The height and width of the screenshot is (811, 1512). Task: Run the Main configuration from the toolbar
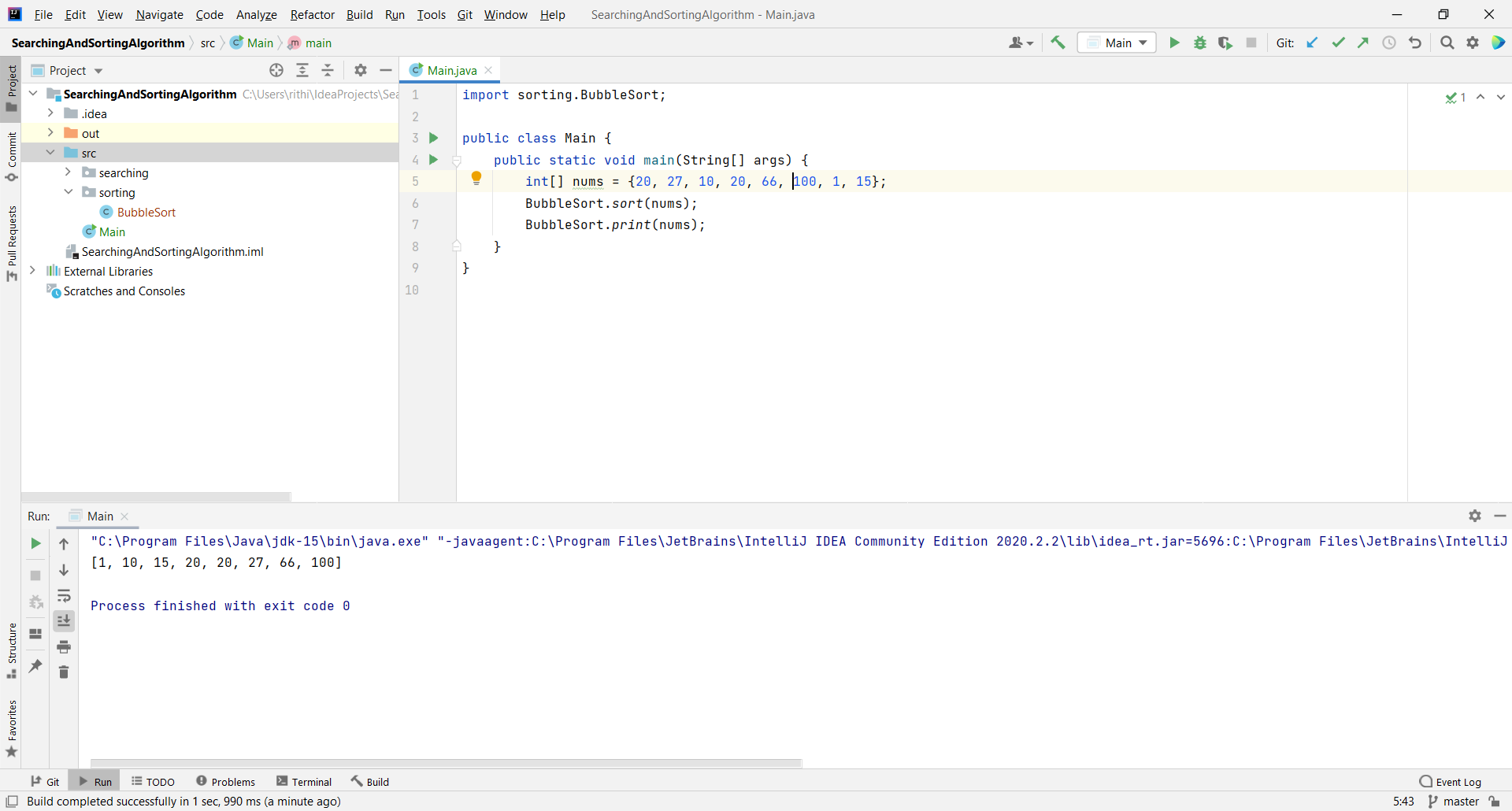pyautogui.click(x=1174, y=43)
